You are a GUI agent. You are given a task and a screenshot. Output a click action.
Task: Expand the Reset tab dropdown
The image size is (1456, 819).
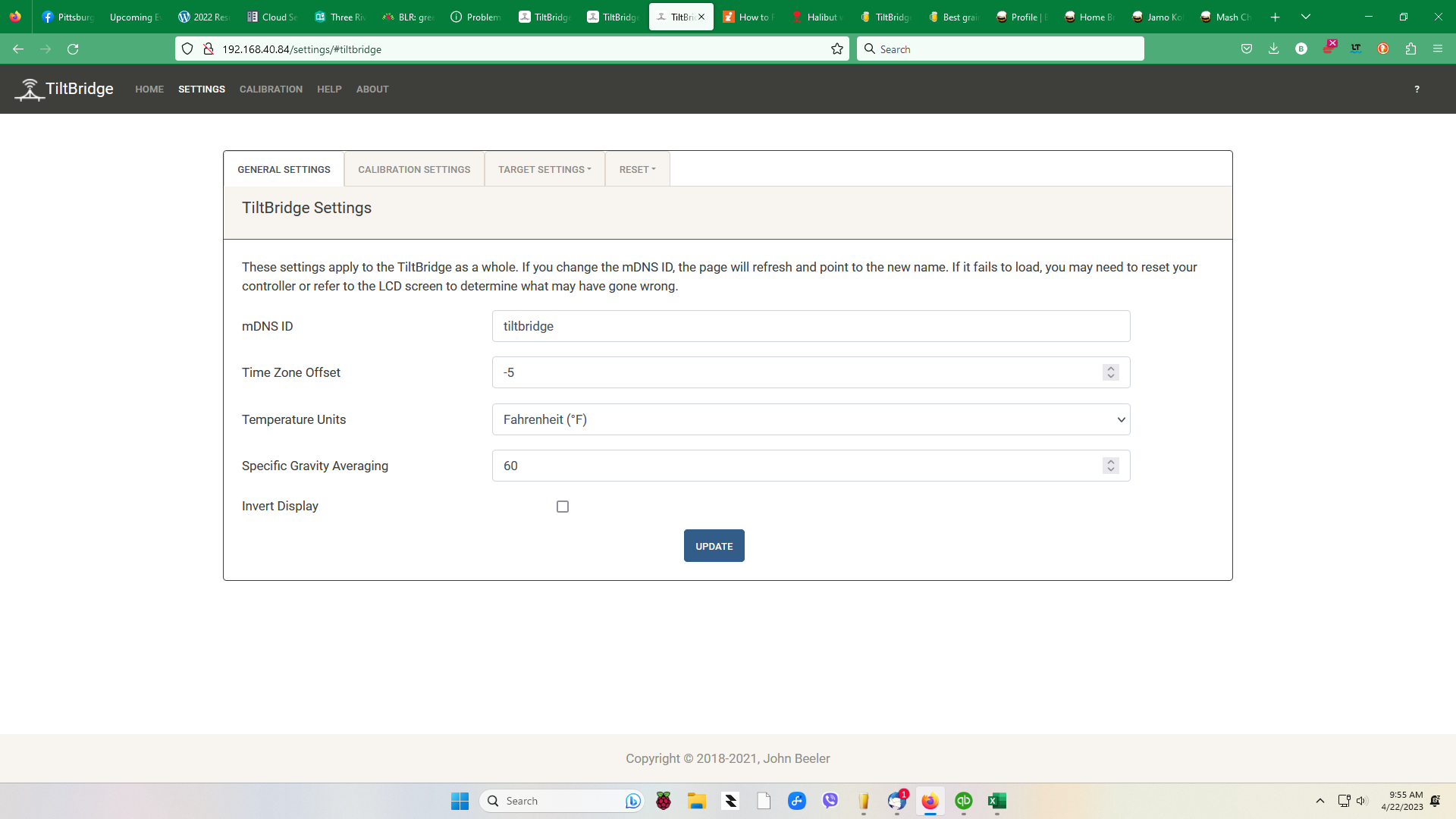(x=637, y=169)
